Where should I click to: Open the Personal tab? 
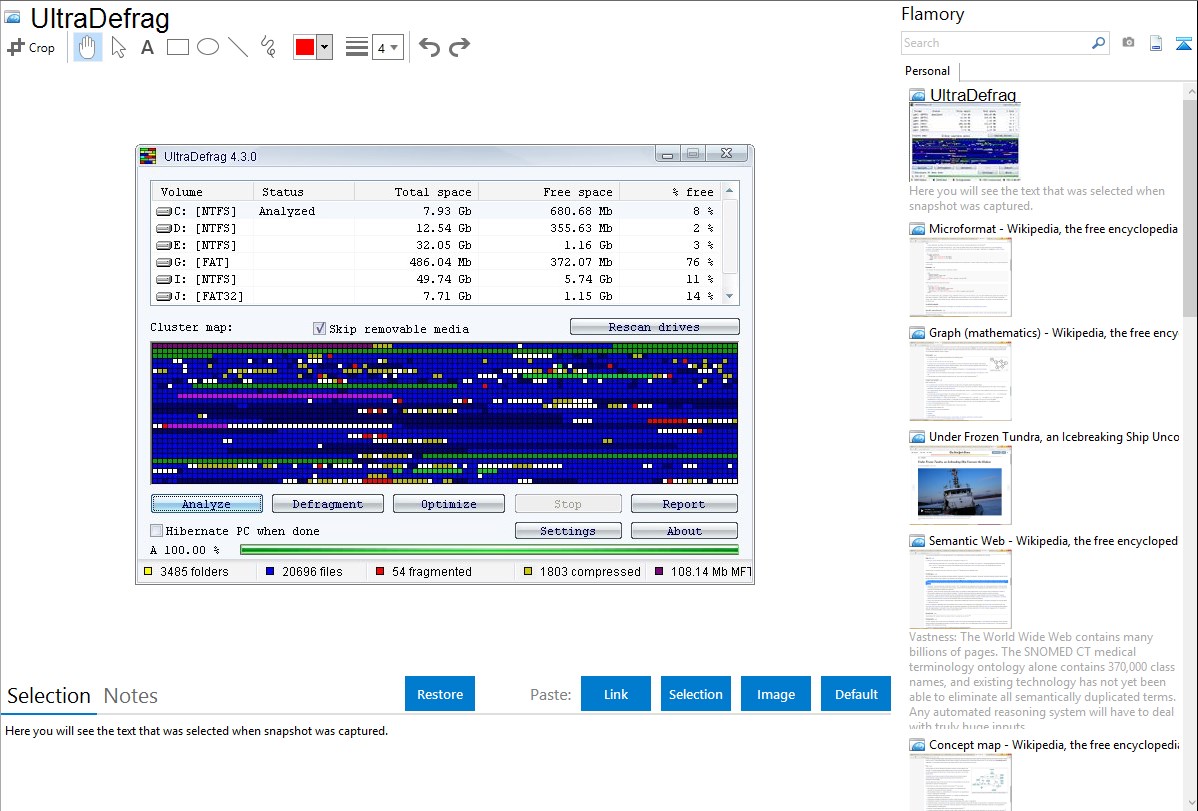tap(928, 71)
